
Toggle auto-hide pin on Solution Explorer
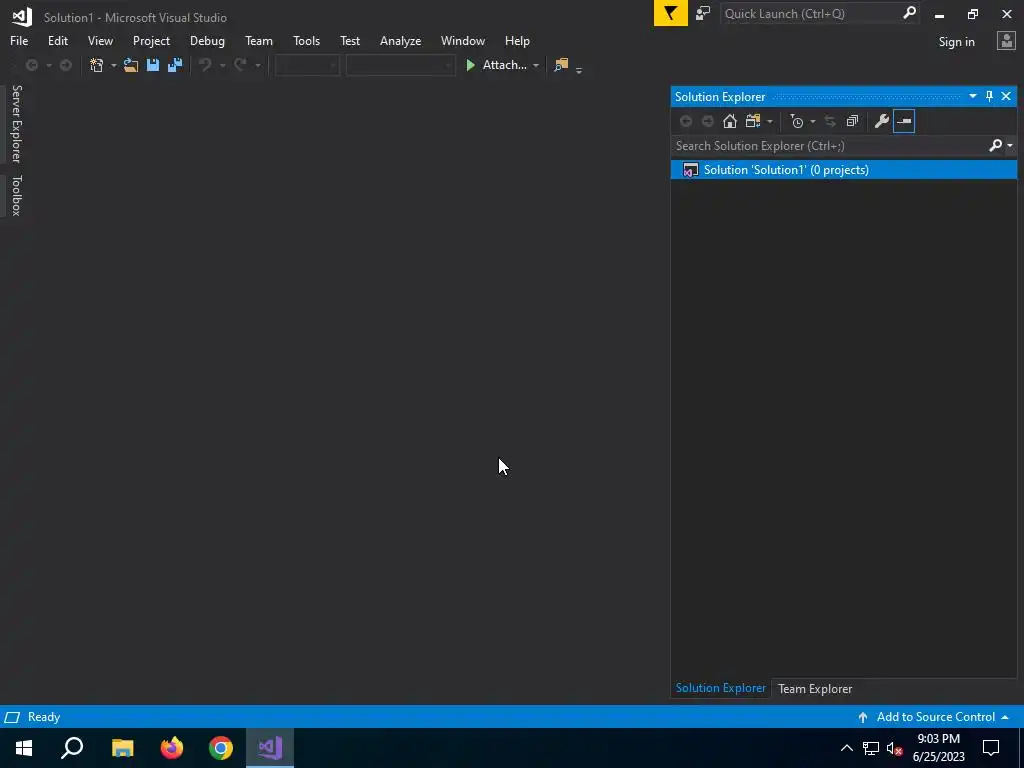(x=989, y=97)
